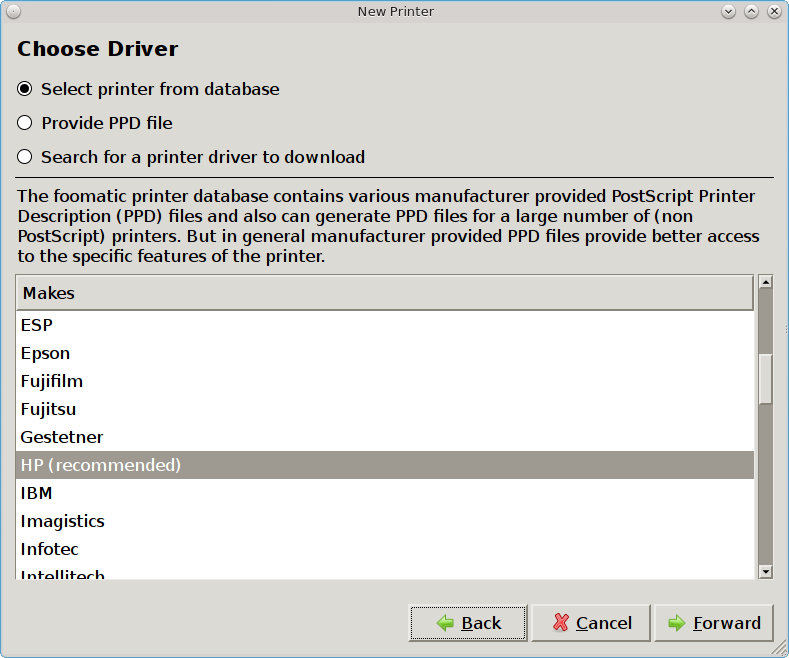
Task: Click the Back button
Action: point(468,623)
